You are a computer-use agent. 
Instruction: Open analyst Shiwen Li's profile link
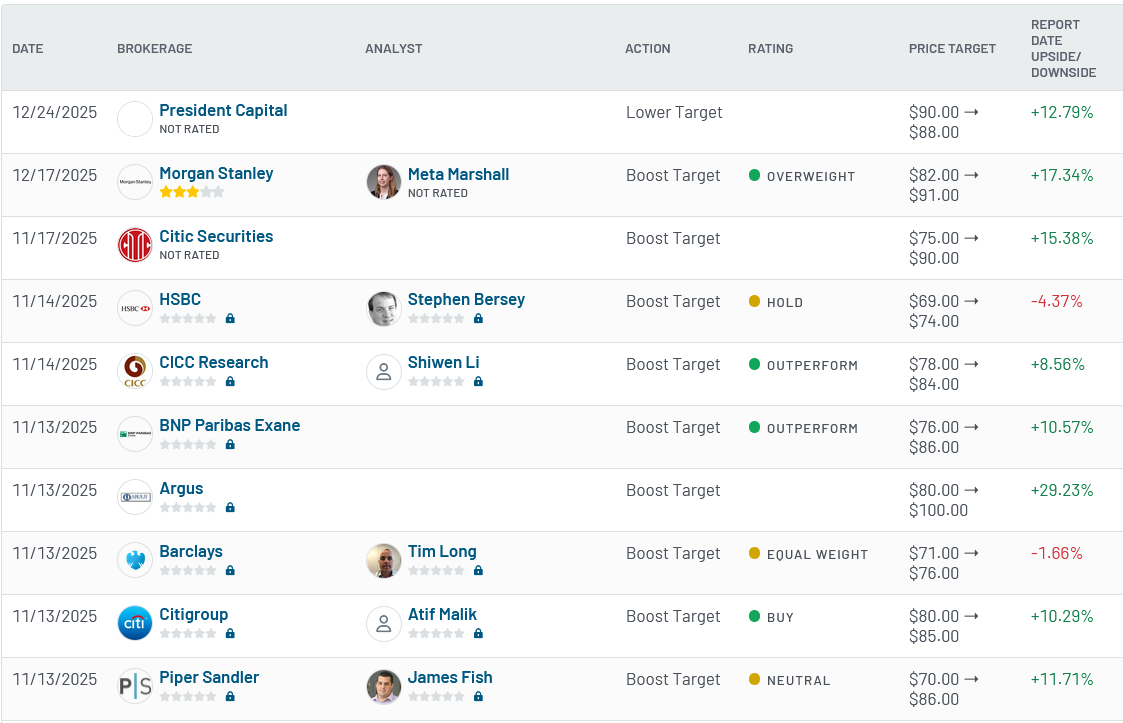coord(443,363)
